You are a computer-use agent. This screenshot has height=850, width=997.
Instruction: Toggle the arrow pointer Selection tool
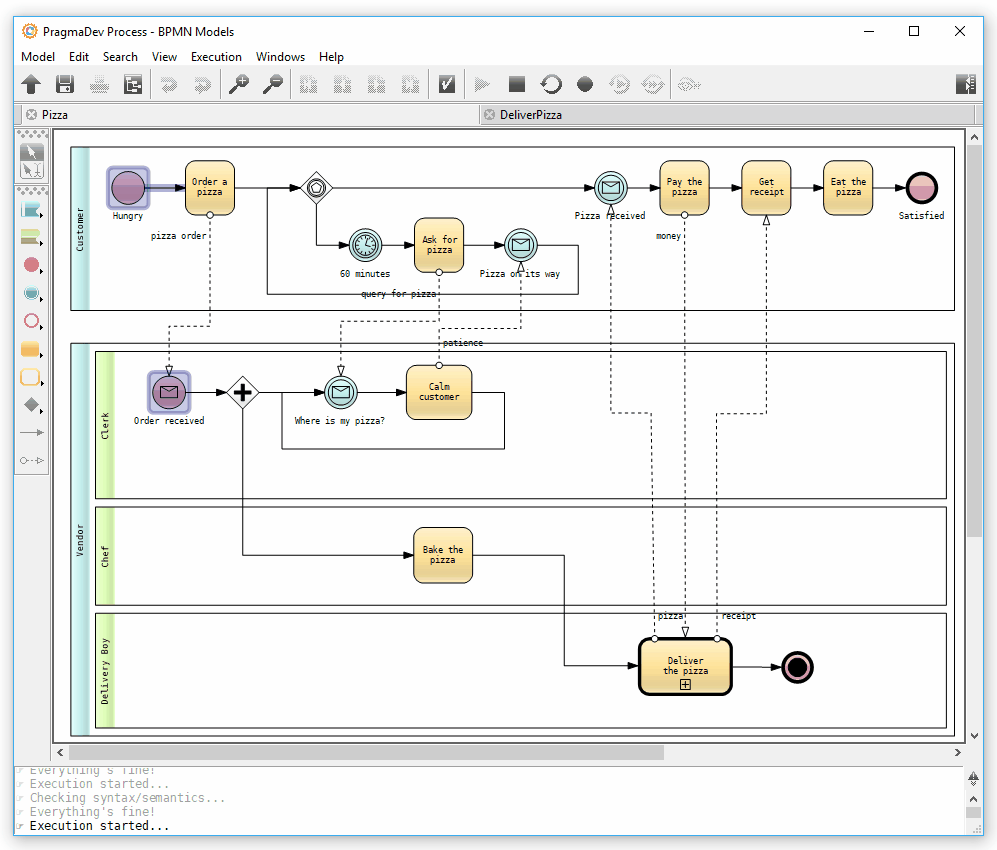(x=32, y=152)
